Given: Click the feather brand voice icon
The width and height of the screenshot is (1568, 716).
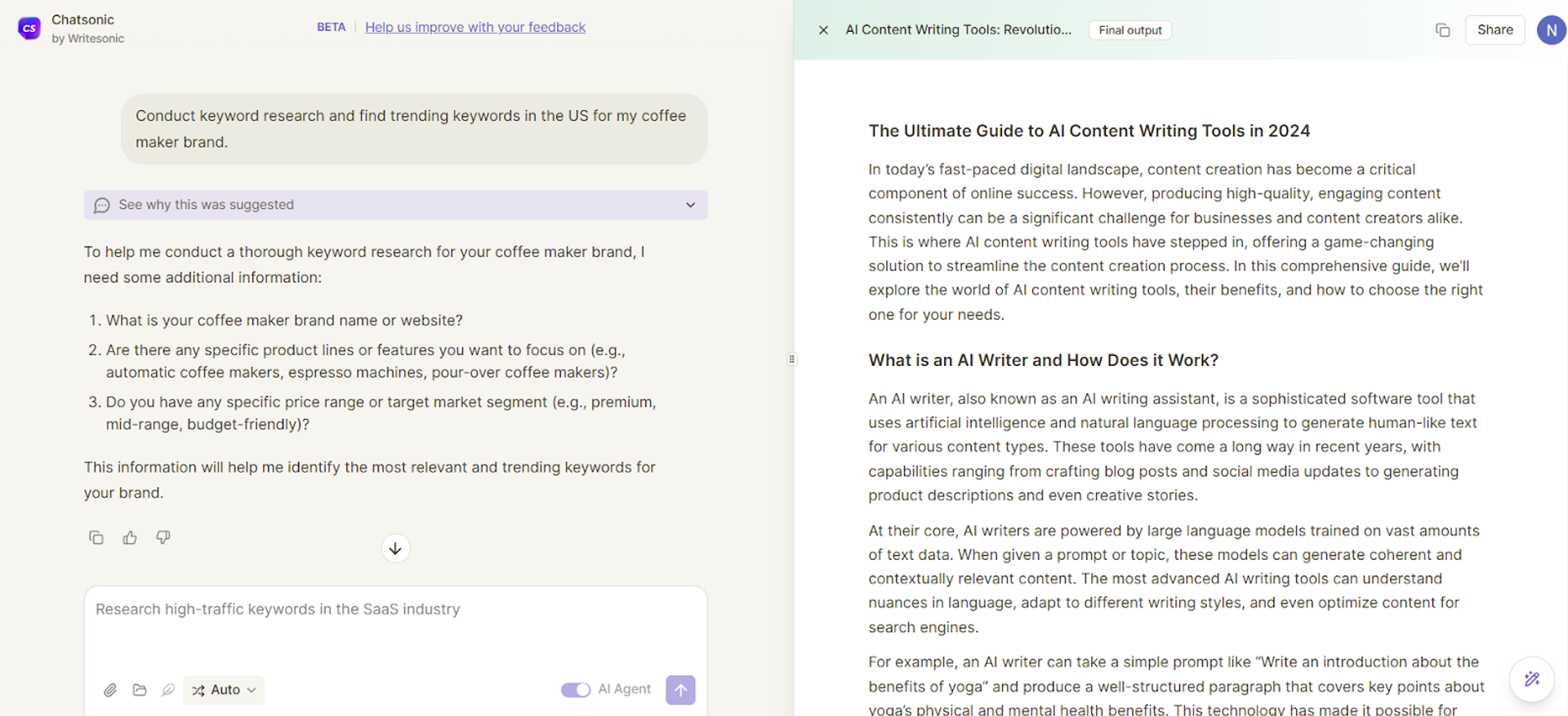Looking at the screenshot, I should tap(168, 690).
